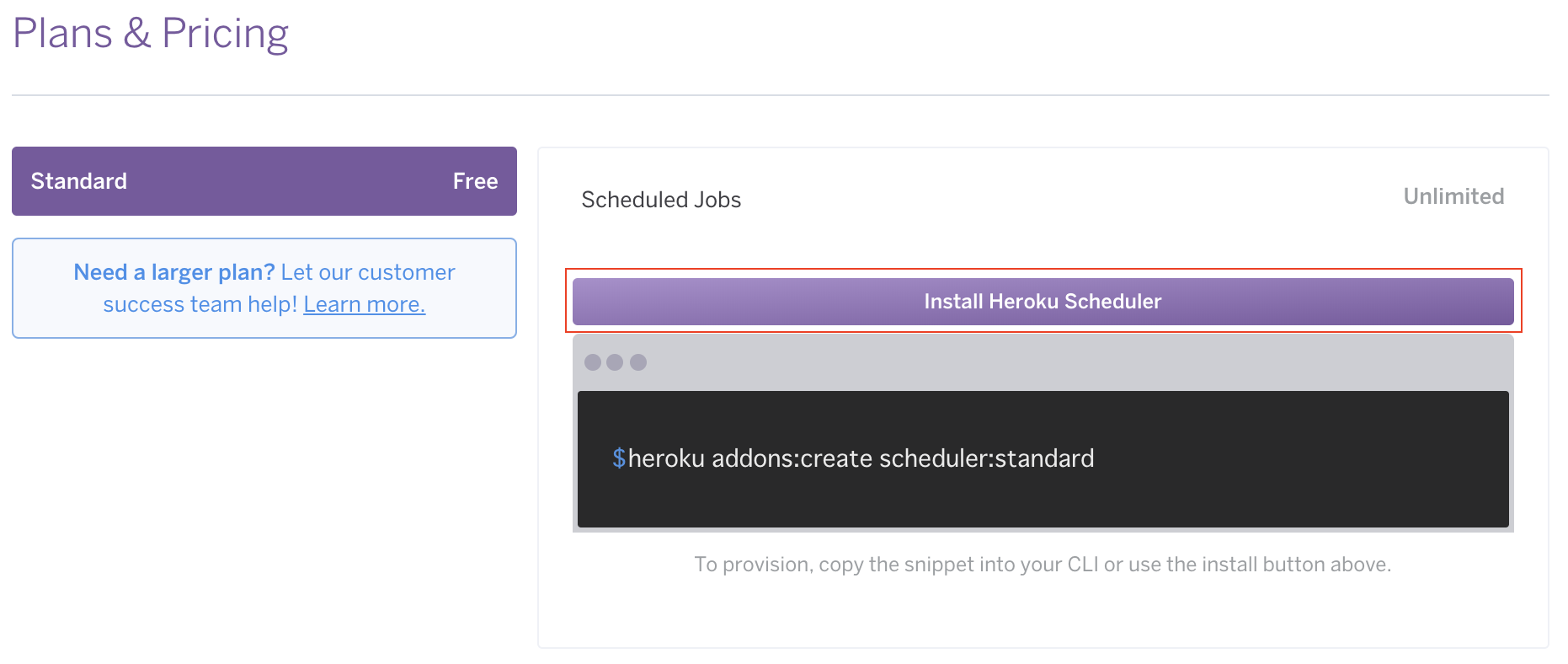Click the Install Heroku Scheduler button

click(1043, 302)
